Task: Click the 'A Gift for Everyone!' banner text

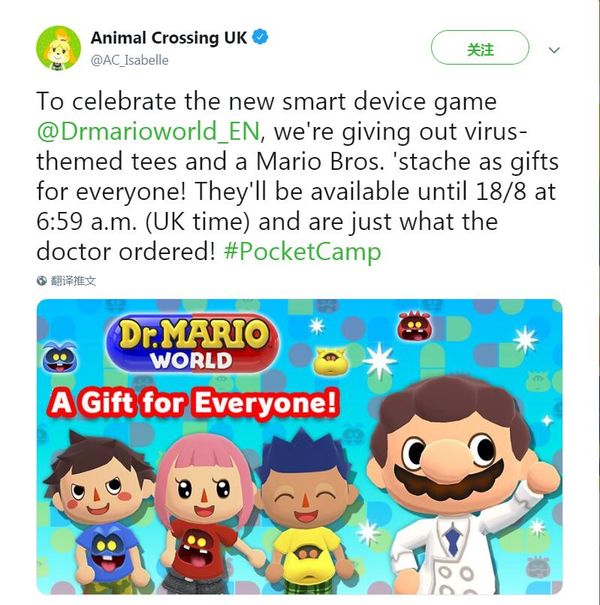Action: [194, 402]
